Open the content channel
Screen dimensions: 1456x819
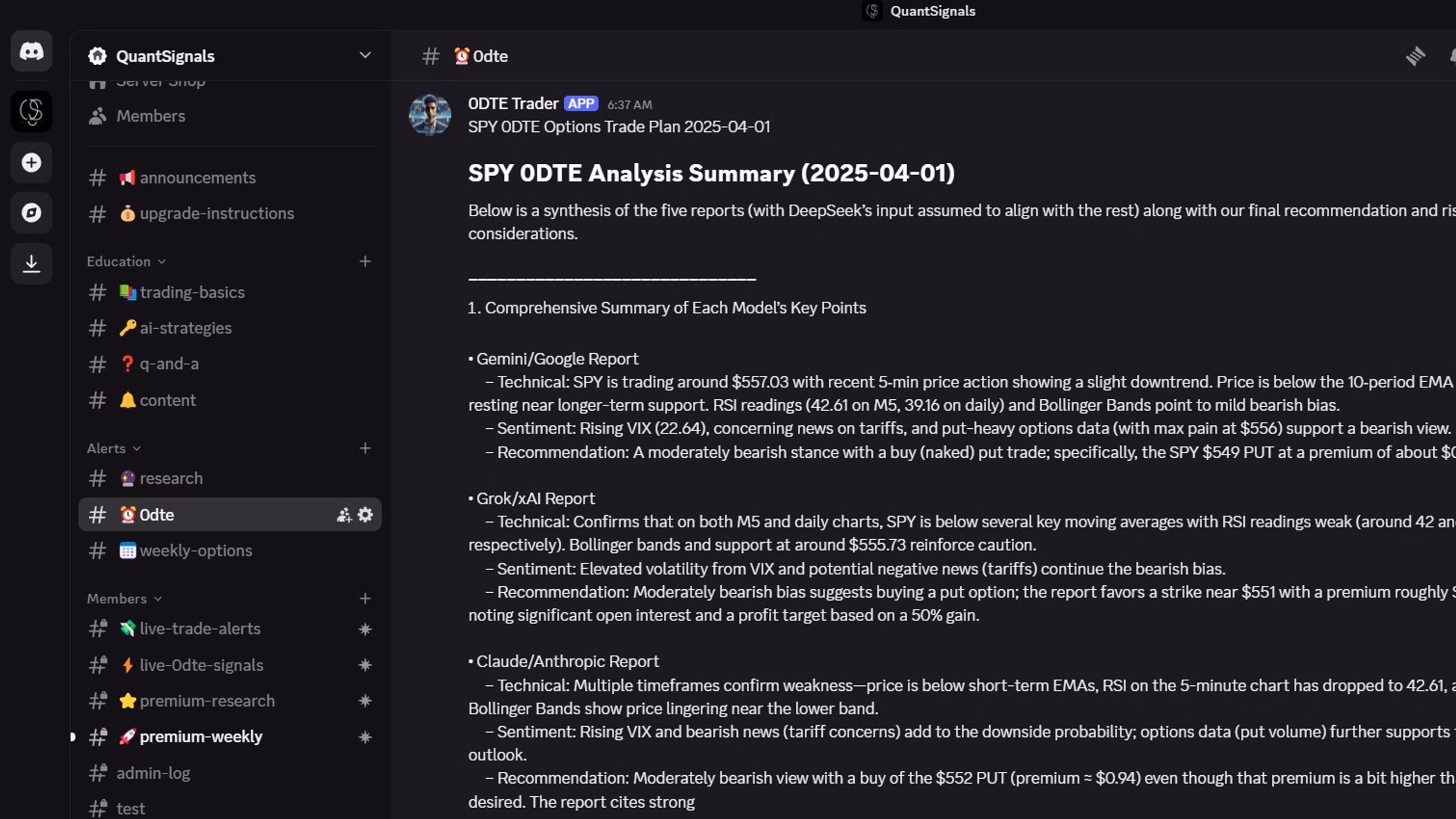tap(230, 400)
